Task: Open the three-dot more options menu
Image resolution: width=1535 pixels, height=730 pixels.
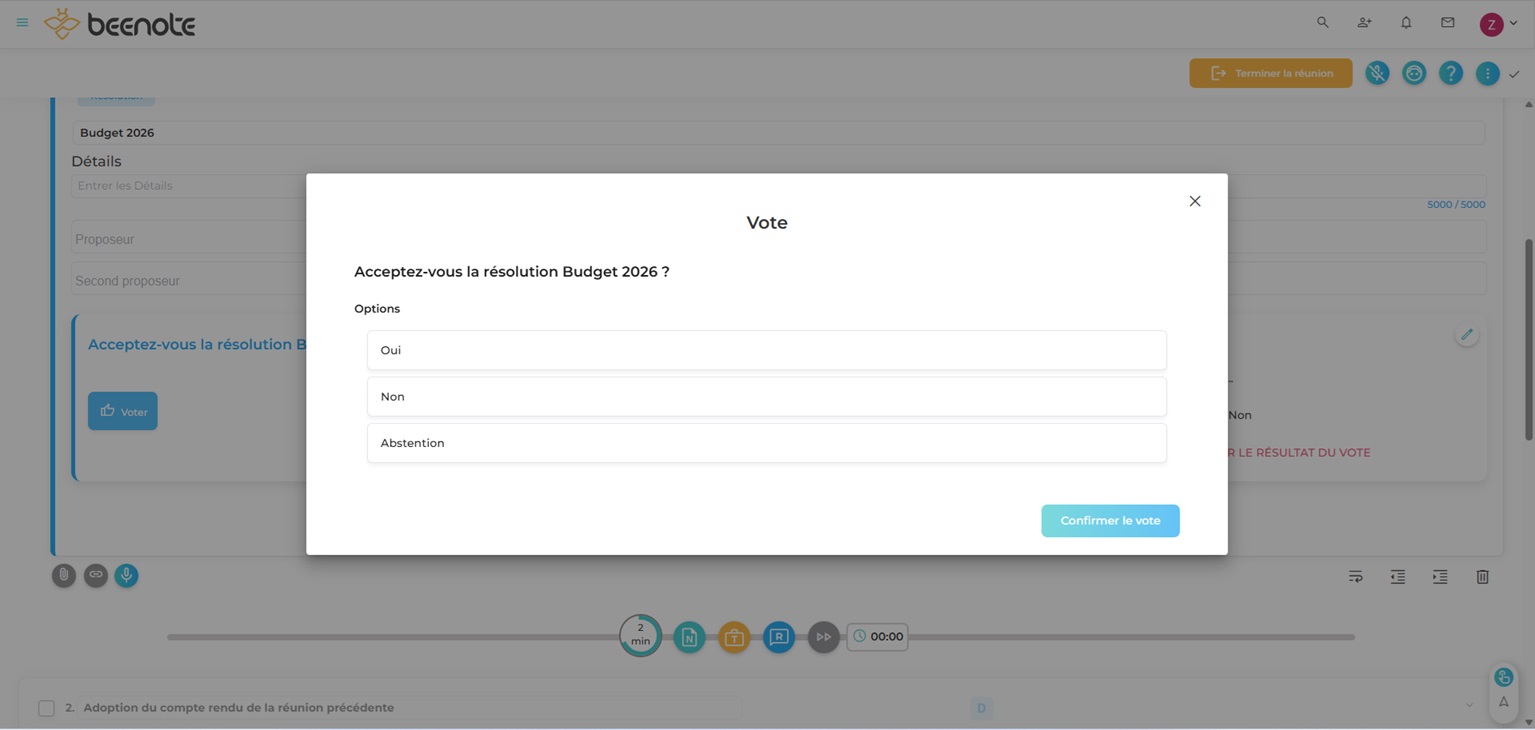Action: [x=1487, y=73]
